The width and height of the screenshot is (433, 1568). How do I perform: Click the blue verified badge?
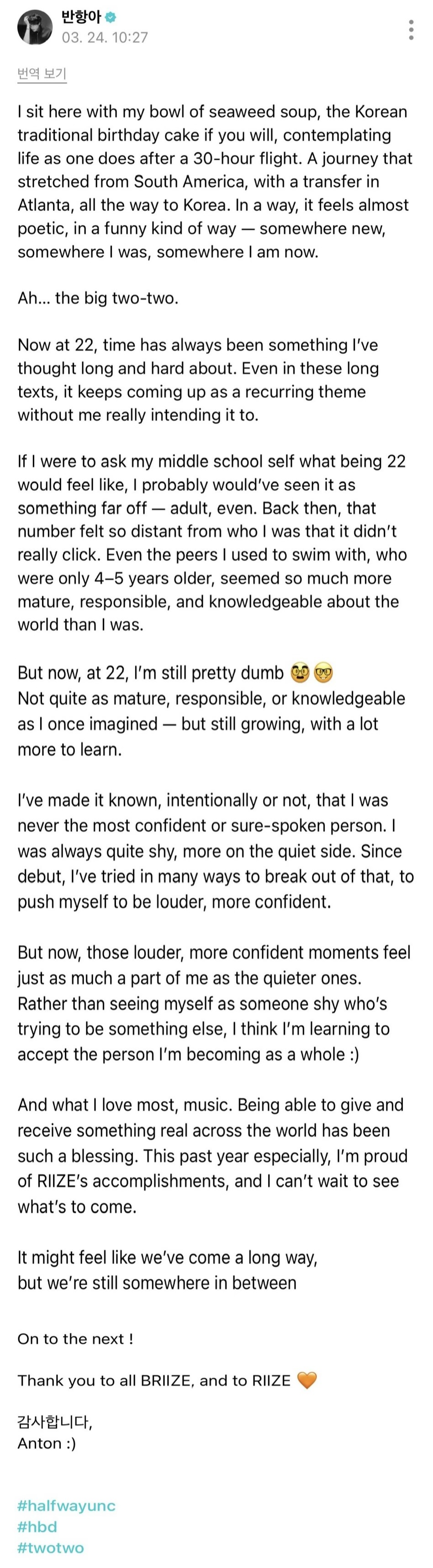[110, 17]
